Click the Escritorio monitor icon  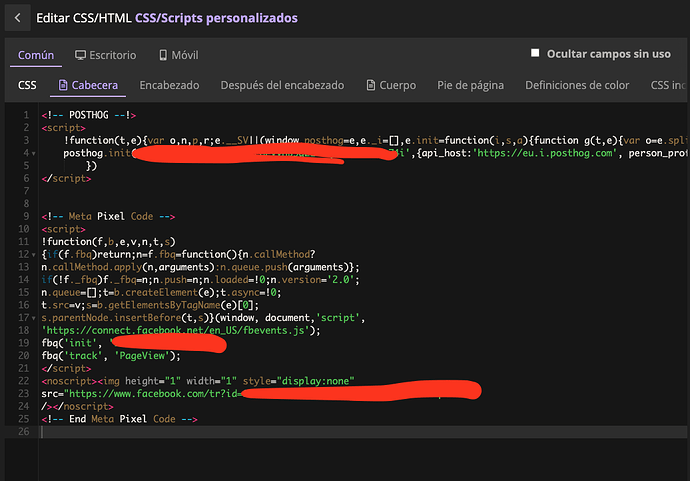point(80,55)
